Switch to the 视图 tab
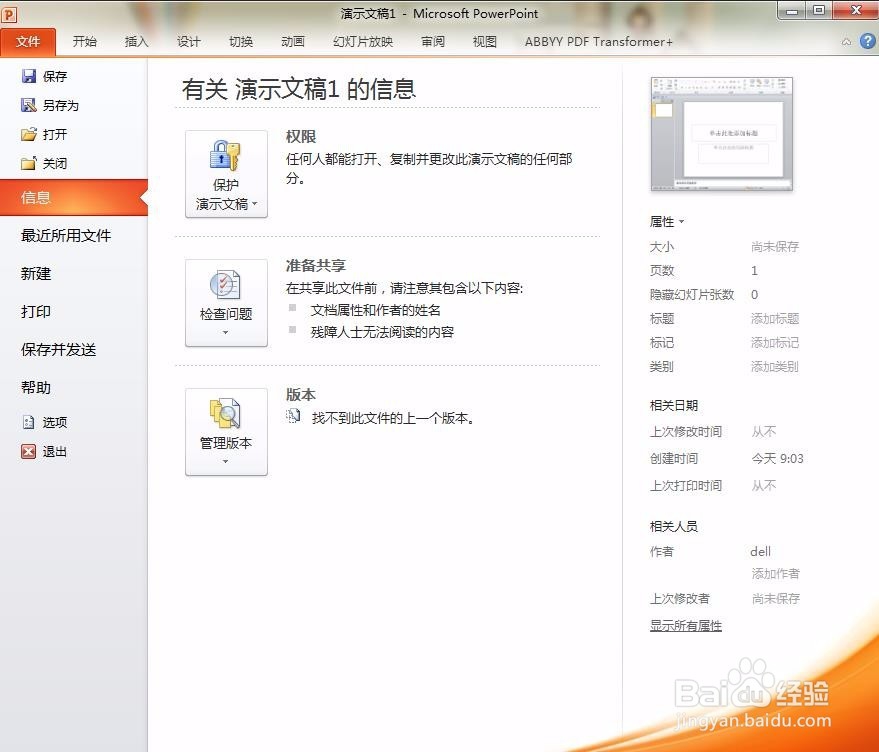This screenshot has width=879, height=752. click(484, 41)
